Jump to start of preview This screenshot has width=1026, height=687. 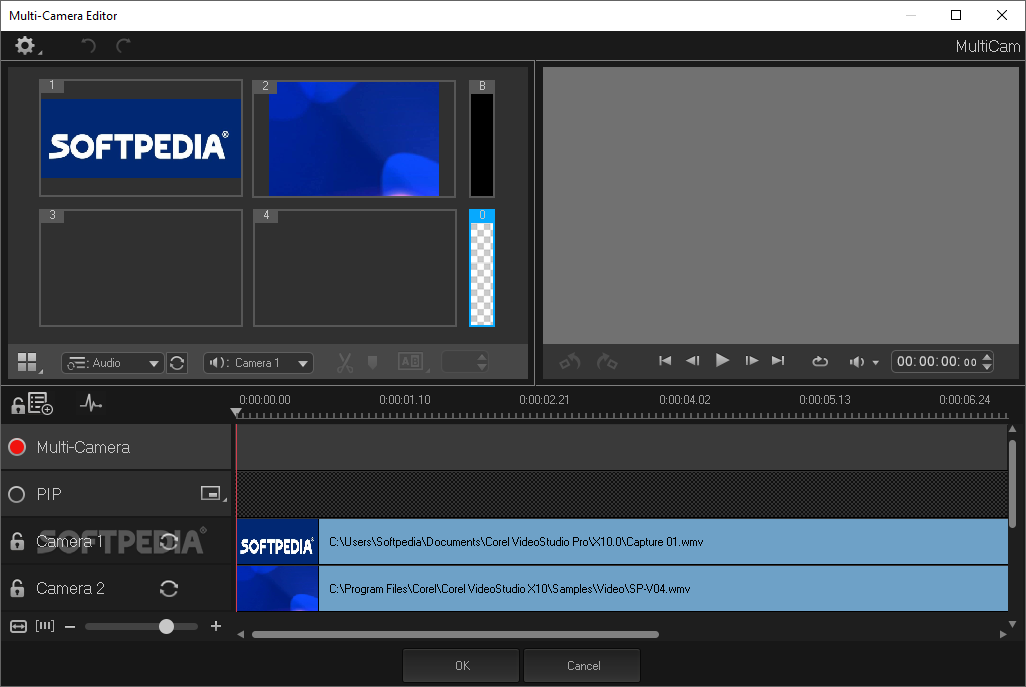[x=665, y=361]
